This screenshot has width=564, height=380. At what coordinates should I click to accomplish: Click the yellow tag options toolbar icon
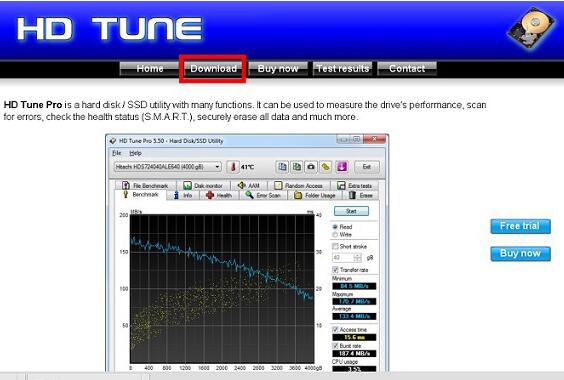326,167
